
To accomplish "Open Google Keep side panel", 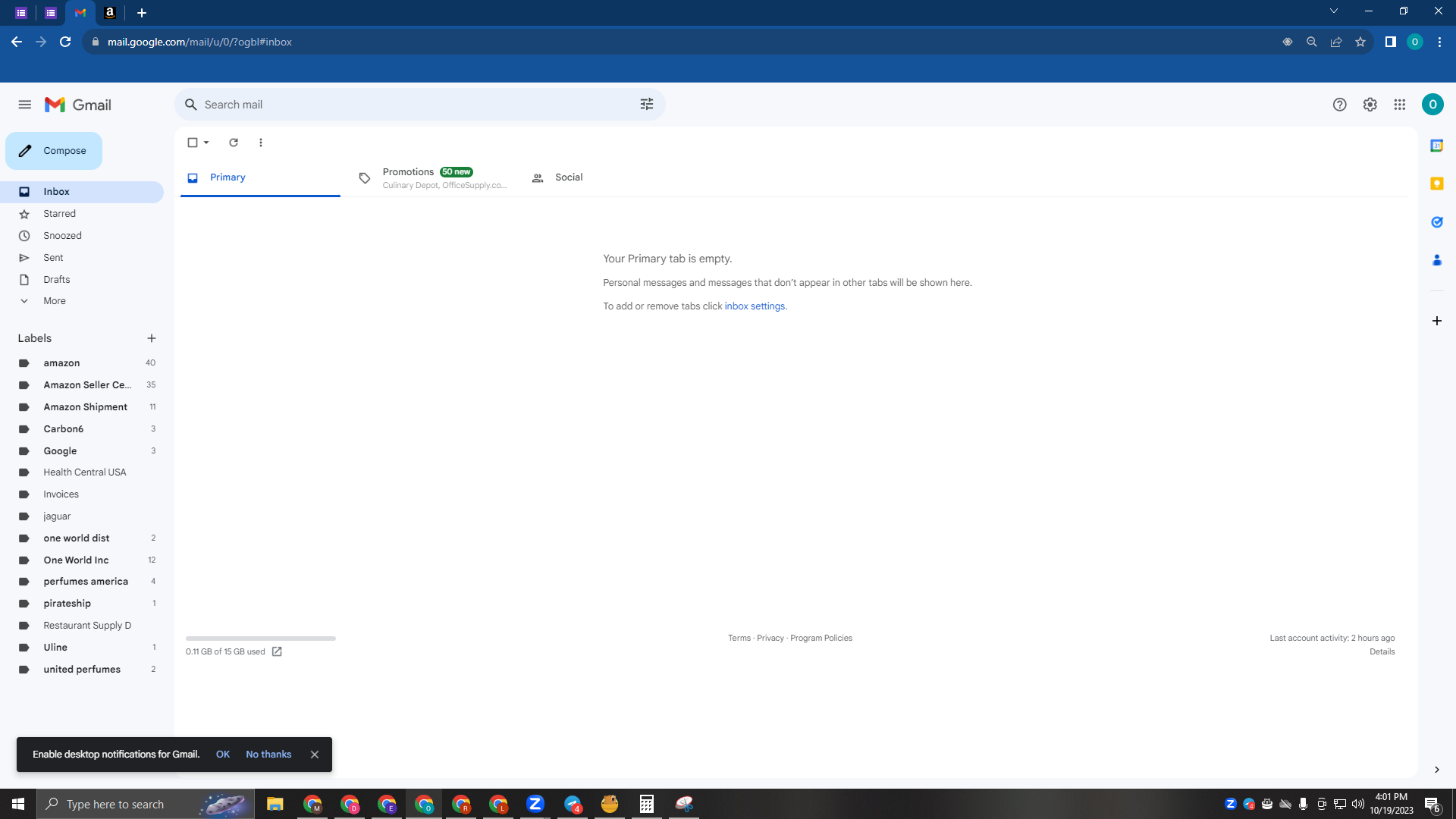I will 1437,184.
